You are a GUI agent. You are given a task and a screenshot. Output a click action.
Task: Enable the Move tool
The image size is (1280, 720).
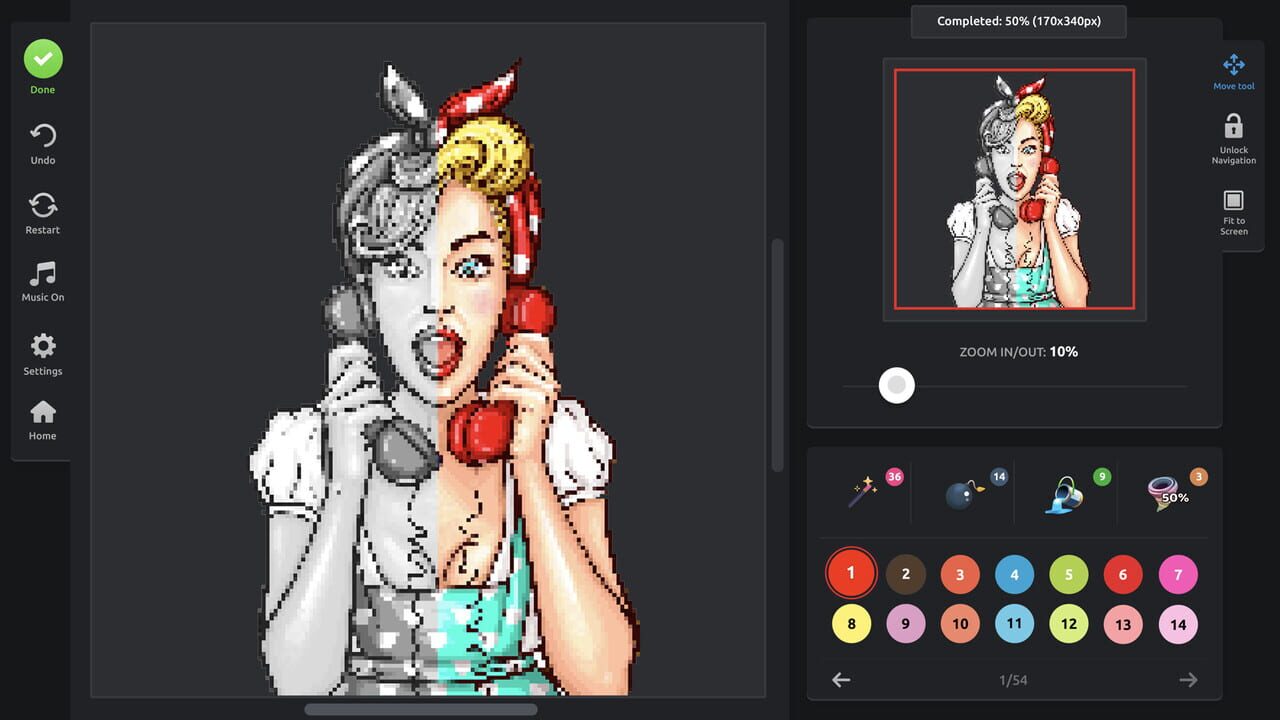pyautogui.click(x=1234, y=66)
